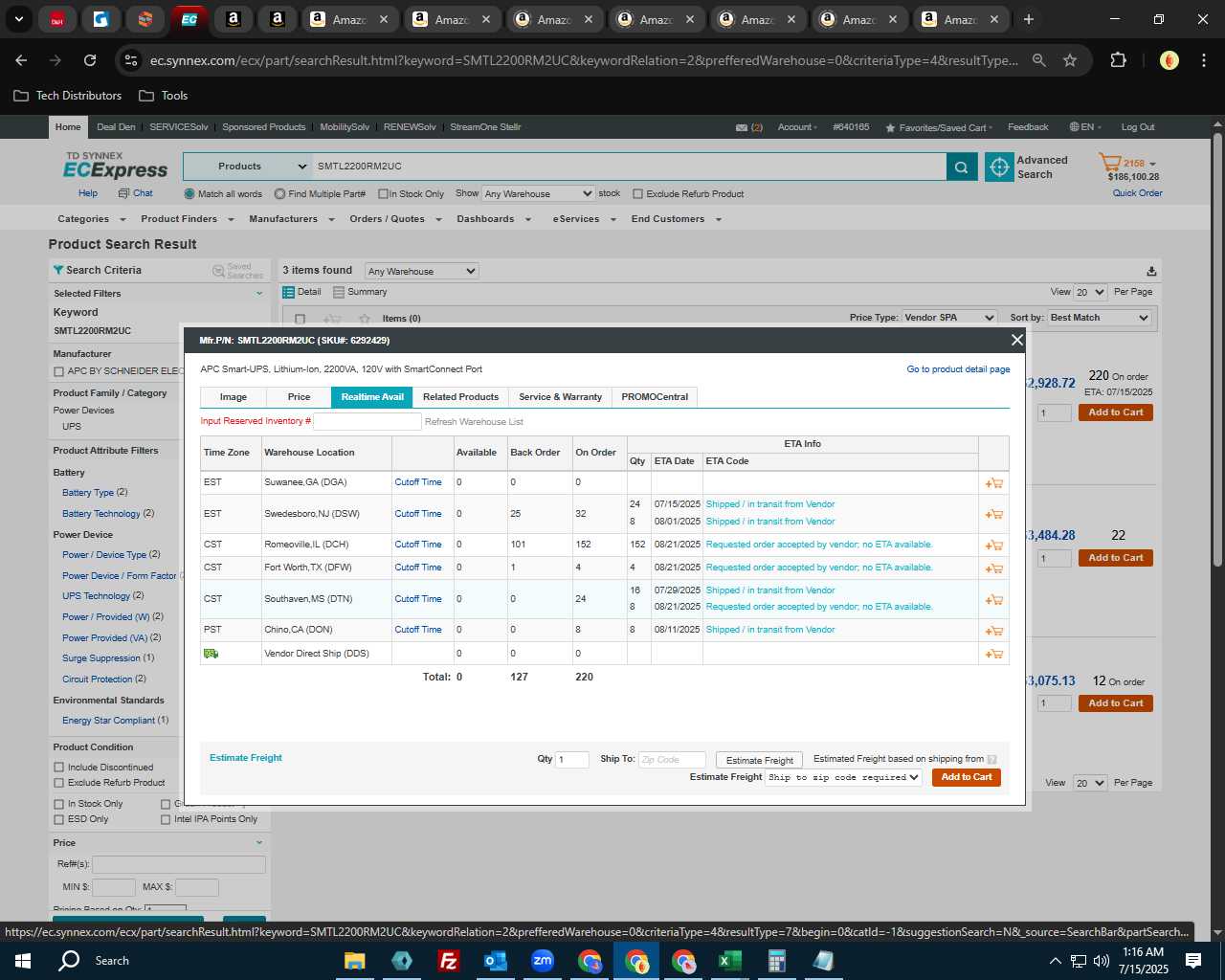1225x980 pixels.
Task: Close the realtime availability popup
Action: click(1016, 340)
